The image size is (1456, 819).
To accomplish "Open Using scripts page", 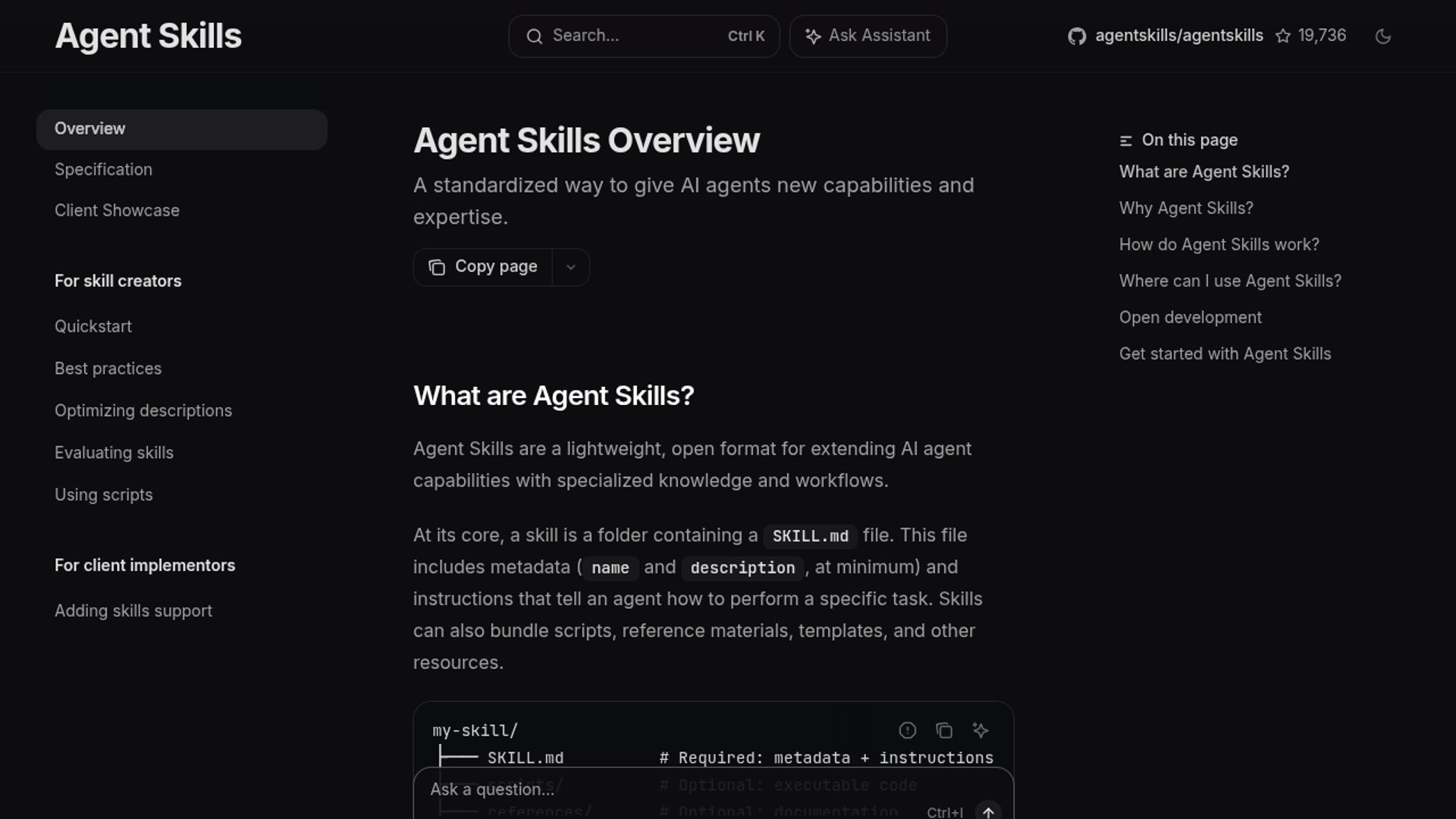I will click(x=103, y=495).
